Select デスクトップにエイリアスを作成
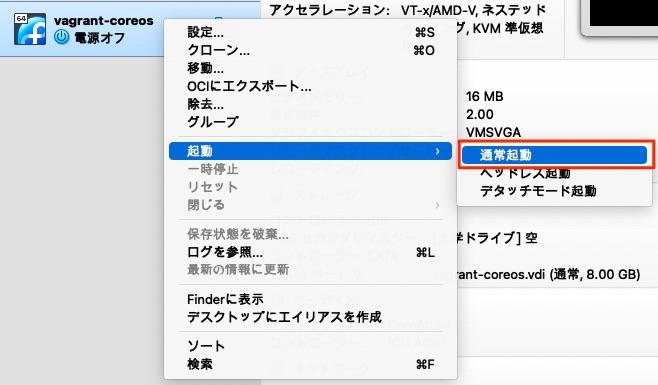Image resolution: width=658 pixels, height=385 pixels. [x=311, y=317]
